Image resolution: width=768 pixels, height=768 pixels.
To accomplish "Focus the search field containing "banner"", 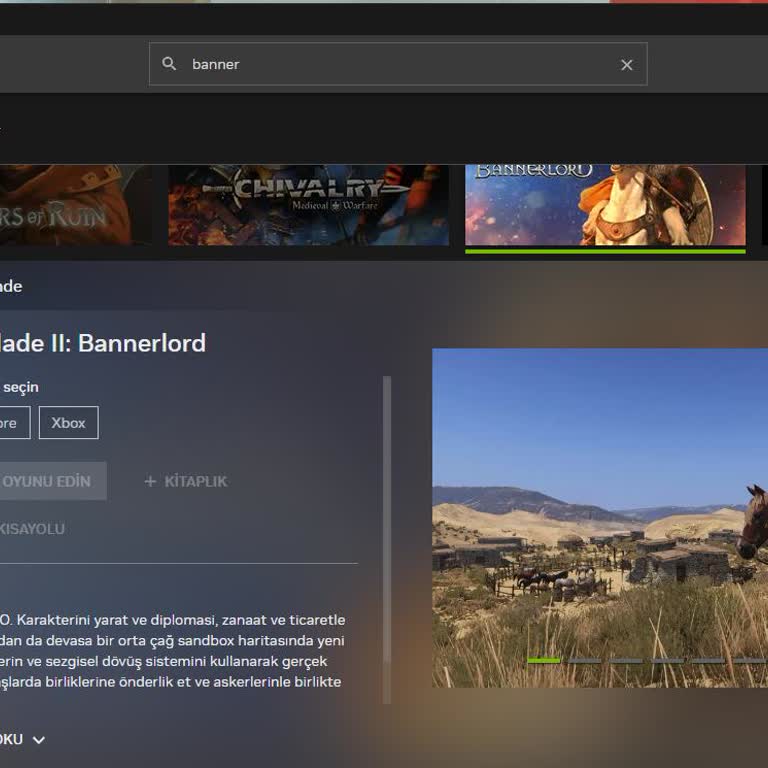I will (x=398, y=64).
